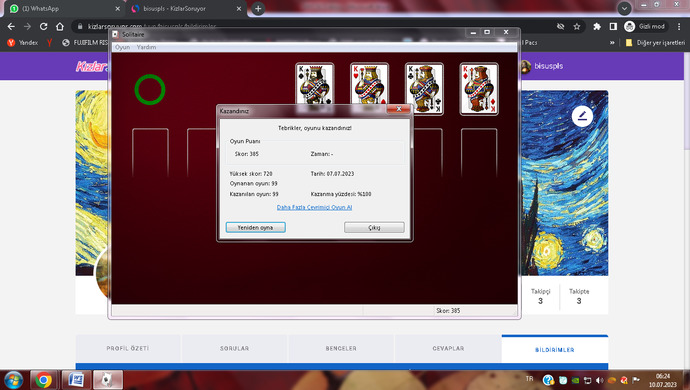The image size is (690, 390).
Task: Go back in the Chrome browser
Action: coord(11,26)
